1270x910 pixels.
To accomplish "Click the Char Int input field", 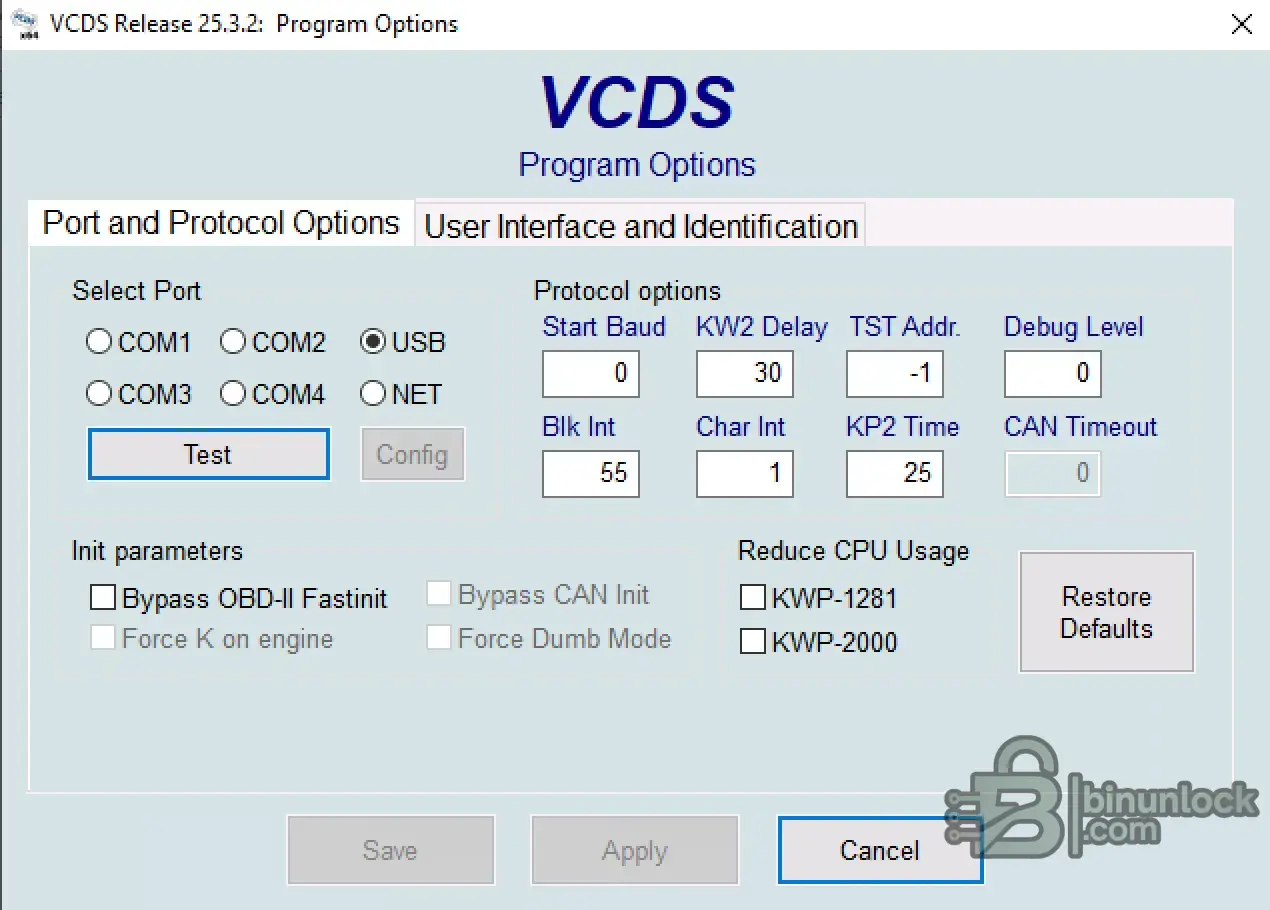I will [745, 473].
